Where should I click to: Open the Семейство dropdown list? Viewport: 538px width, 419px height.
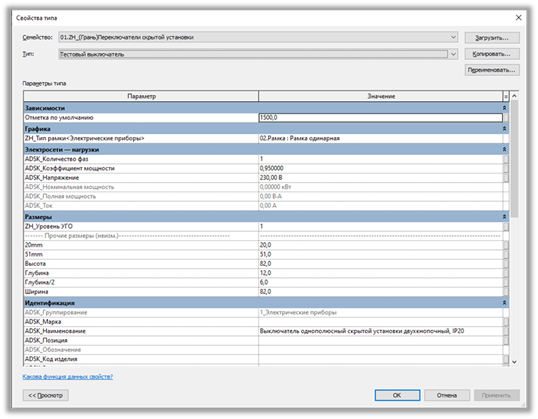(453, 37)
